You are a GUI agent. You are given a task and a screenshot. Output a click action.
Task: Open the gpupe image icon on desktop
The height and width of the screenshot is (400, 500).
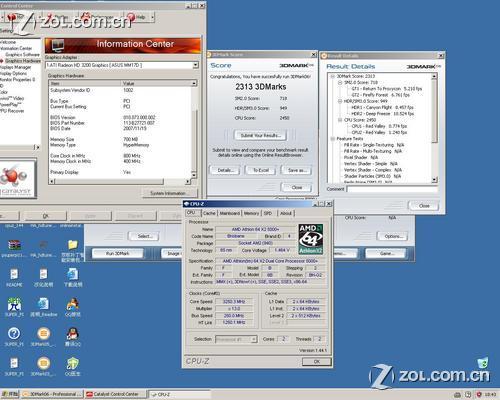14,245
